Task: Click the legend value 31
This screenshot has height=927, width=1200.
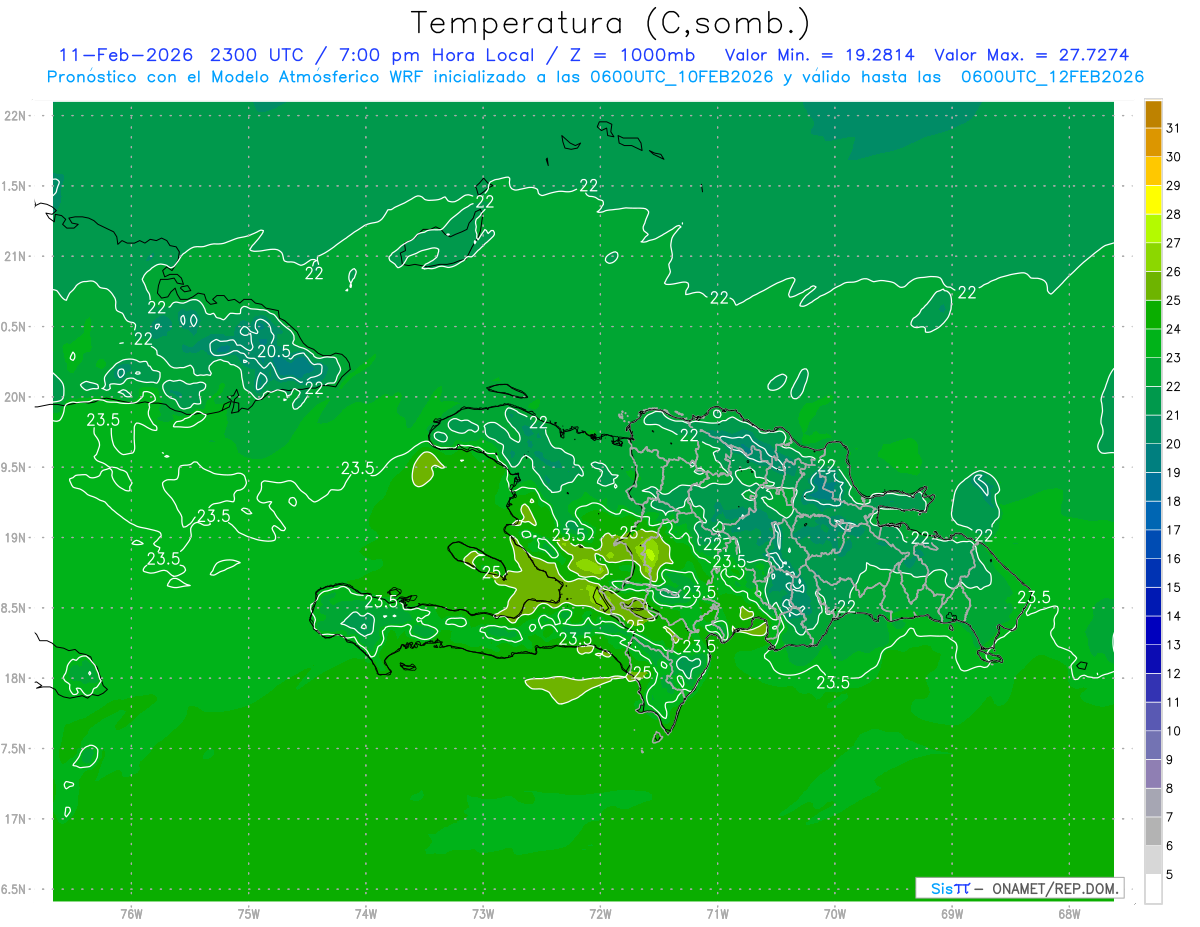Action: [1174, 128]
